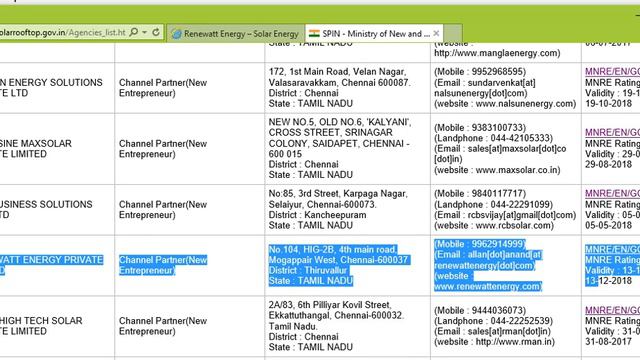The width and height of the screenshot is (640, 360).
Task: Click the 'Landphone : 044-22252539' text
Action: (493, 321)
